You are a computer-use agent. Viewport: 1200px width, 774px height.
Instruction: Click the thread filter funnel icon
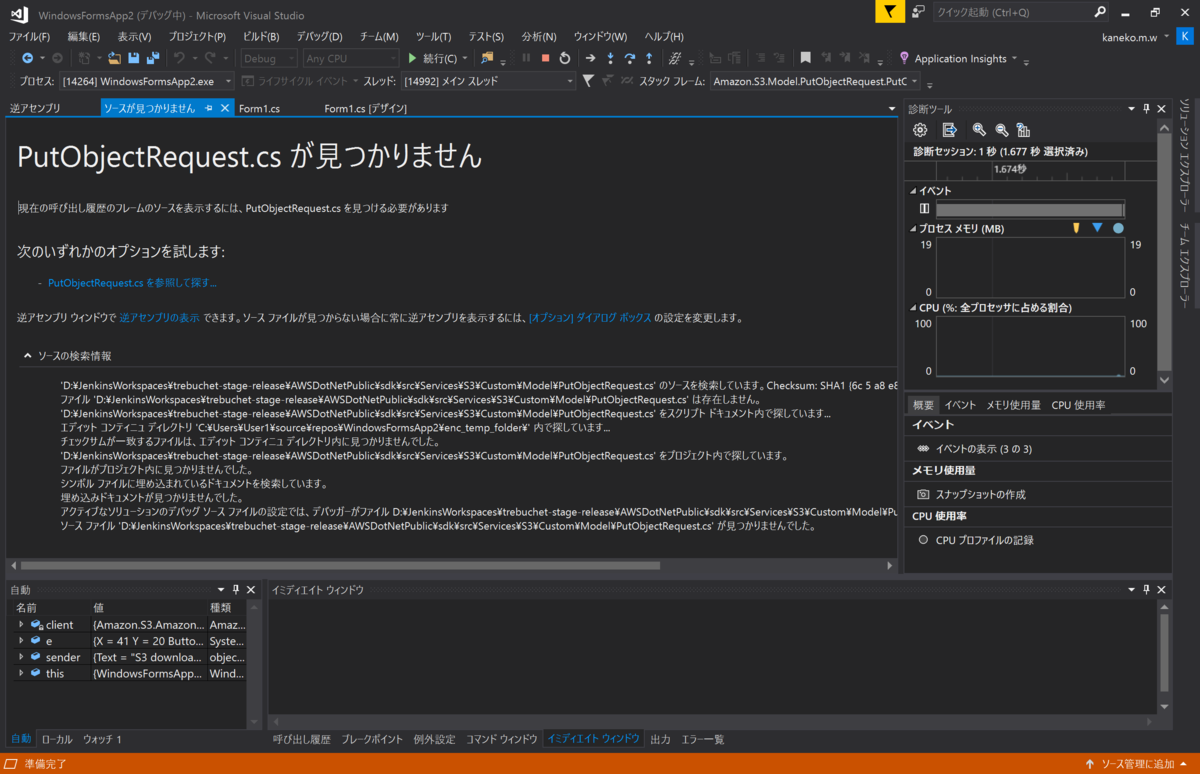(x=589, y=81)
